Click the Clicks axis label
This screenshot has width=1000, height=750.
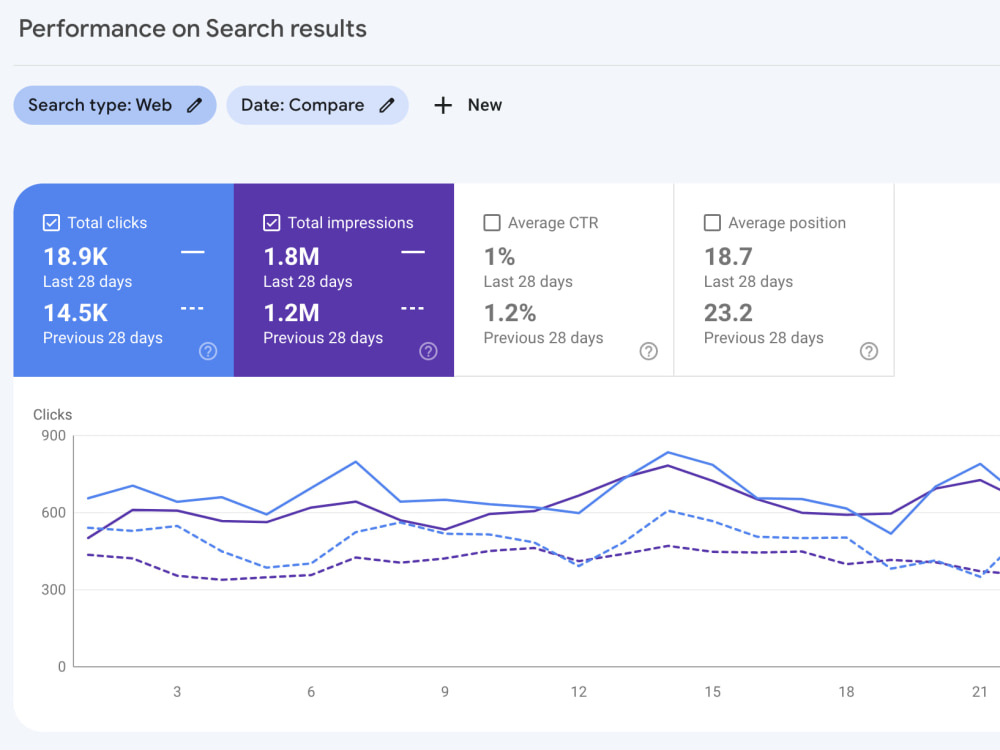point(52,415)
